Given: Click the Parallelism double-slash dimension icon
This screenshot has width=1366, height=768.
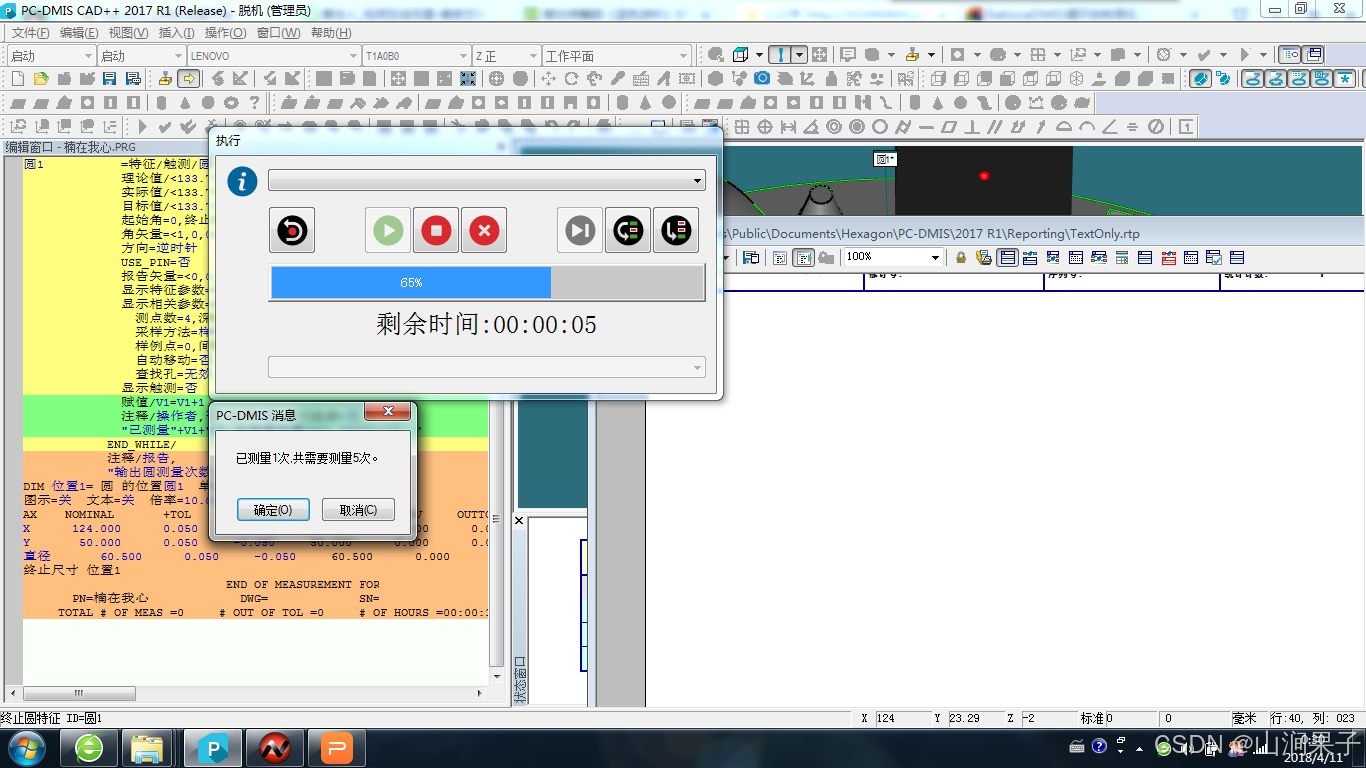Looking at the screenshot, I should point(995,127).
